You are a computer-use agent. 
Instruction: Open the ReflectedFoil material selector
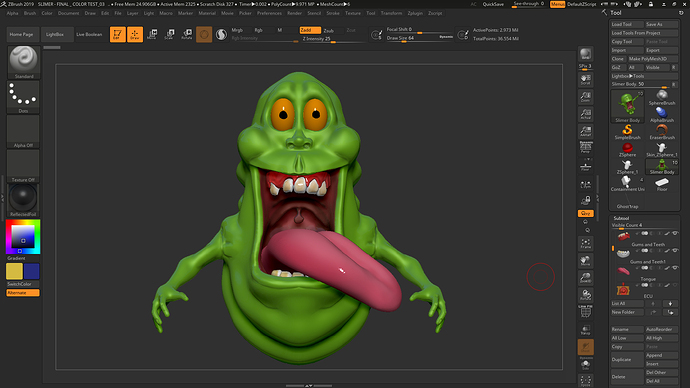pos(24,200)
